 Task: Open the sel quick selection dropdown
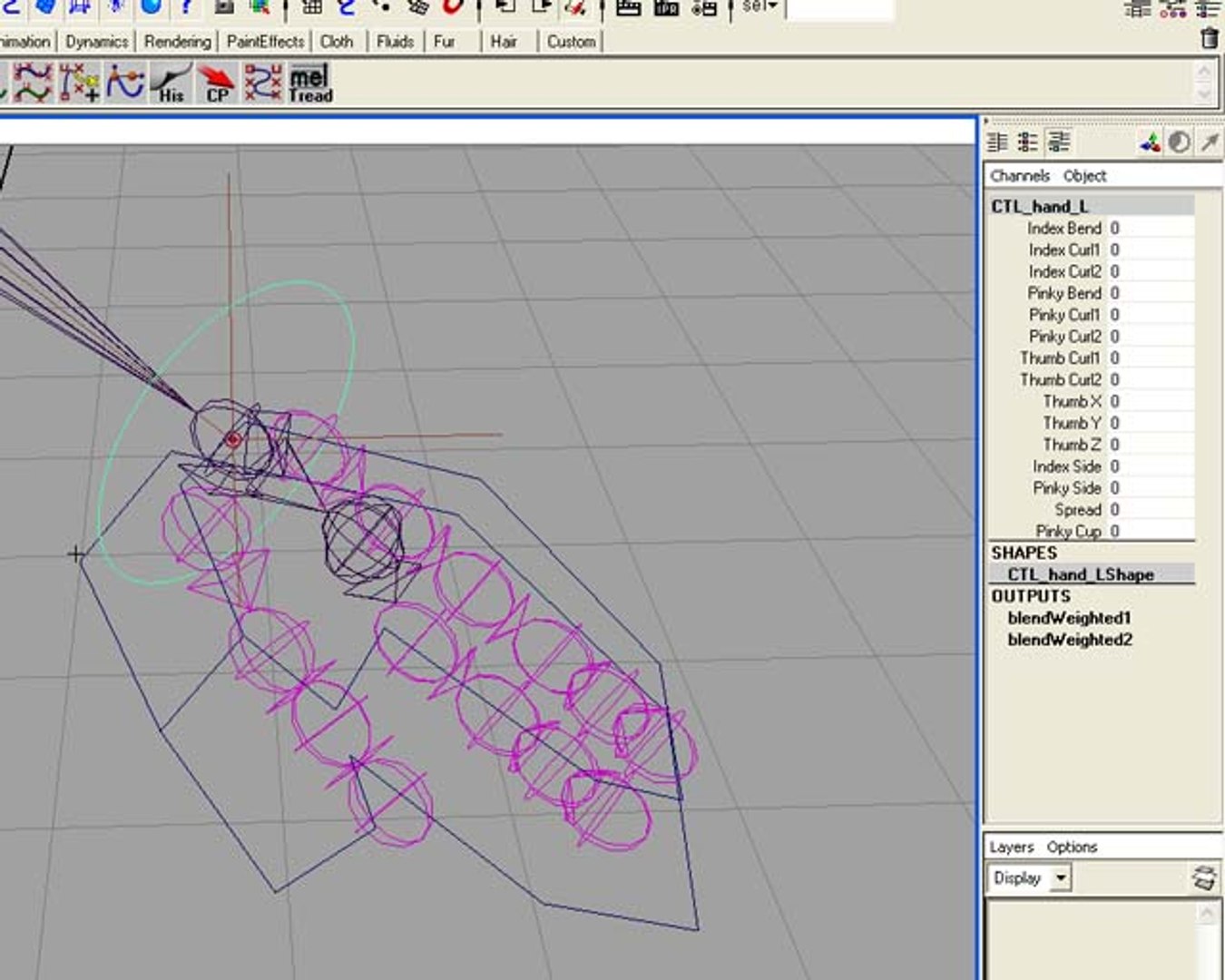coord(759,7)
